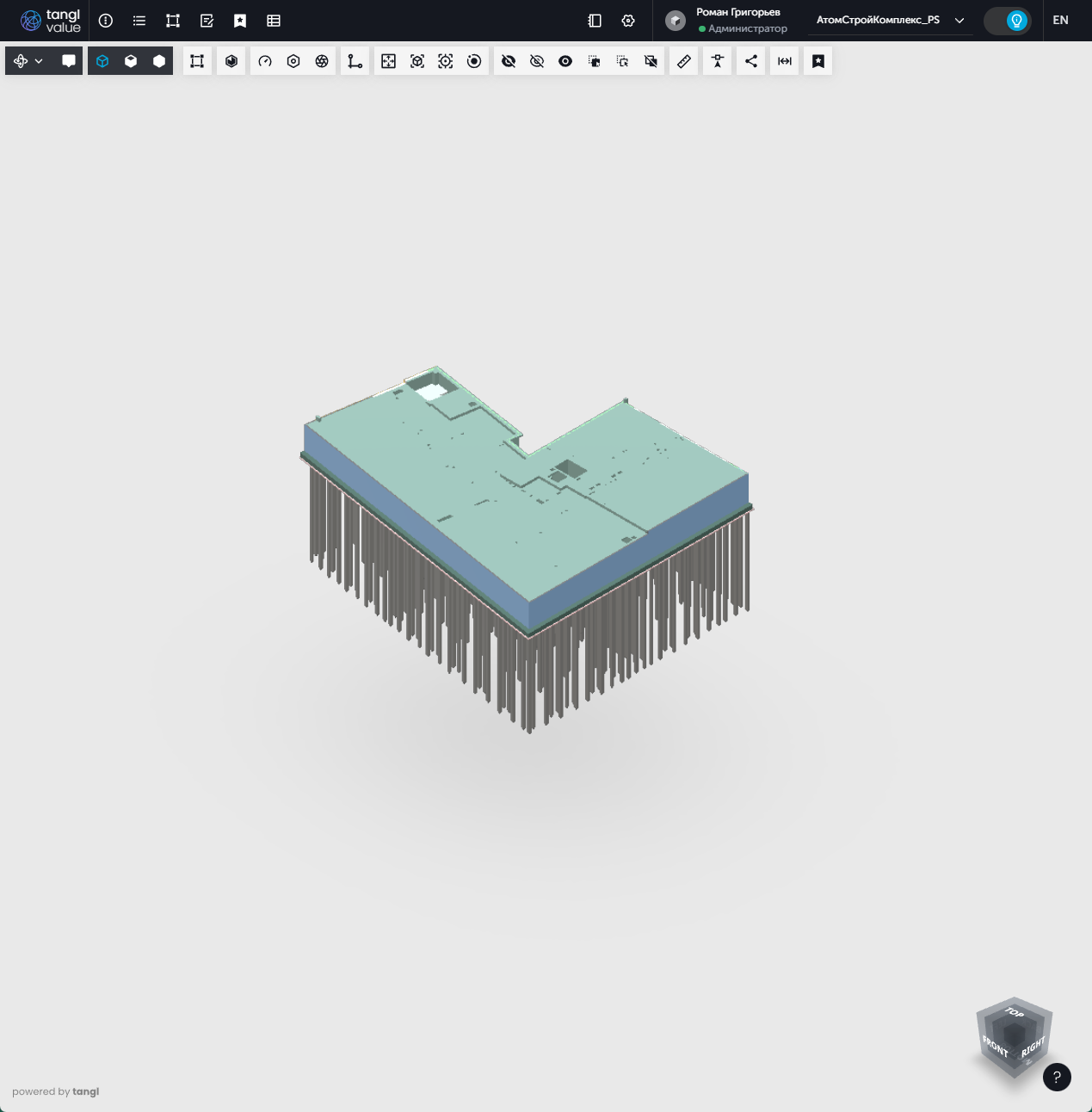Click the axis coordinate origin icon
This screenshot has height=1112, width=1092.
pyautogui.click(x=355, y=61)
